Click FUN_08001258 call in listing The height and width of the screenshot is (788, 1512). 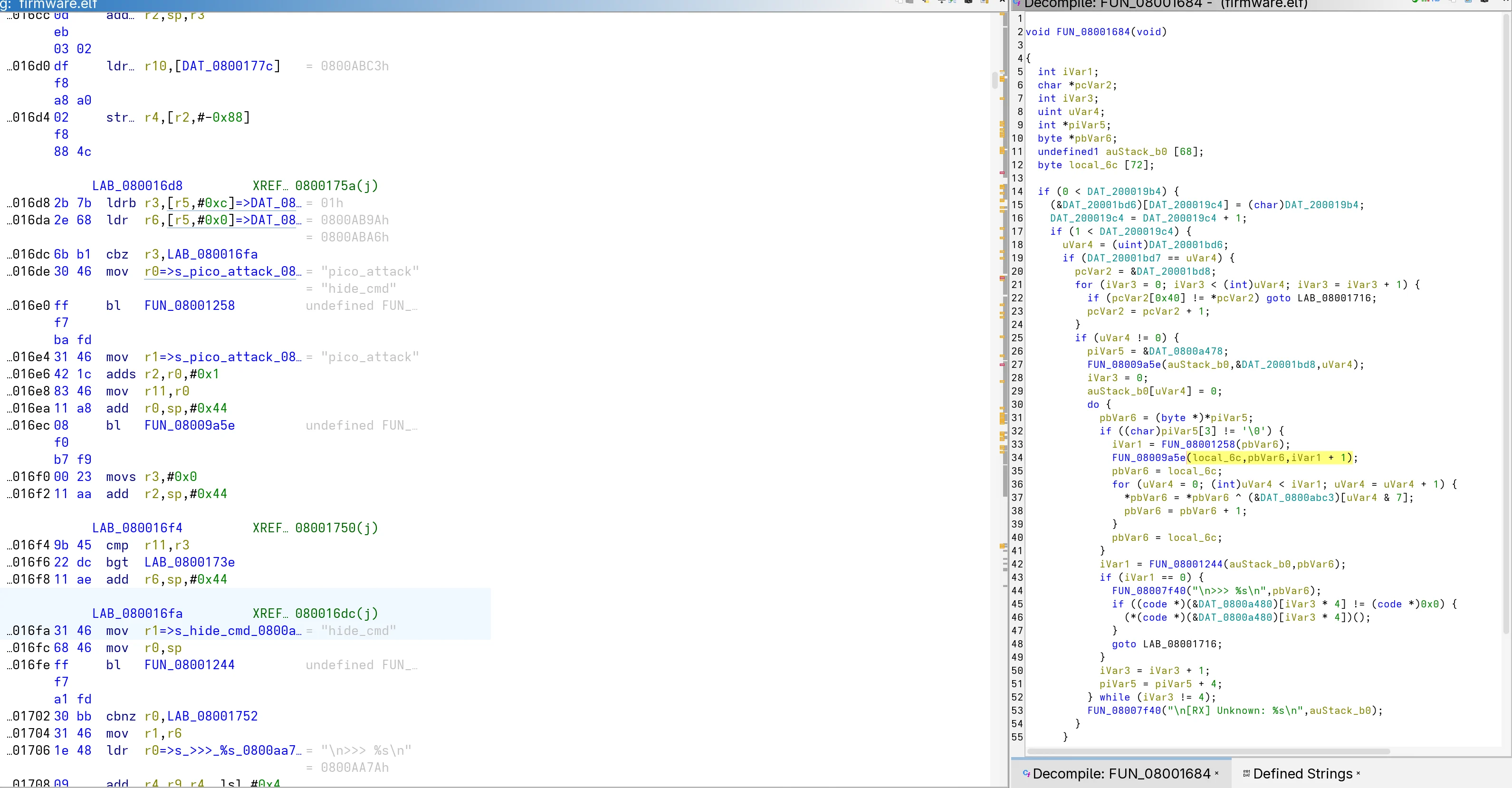(189, 305)
